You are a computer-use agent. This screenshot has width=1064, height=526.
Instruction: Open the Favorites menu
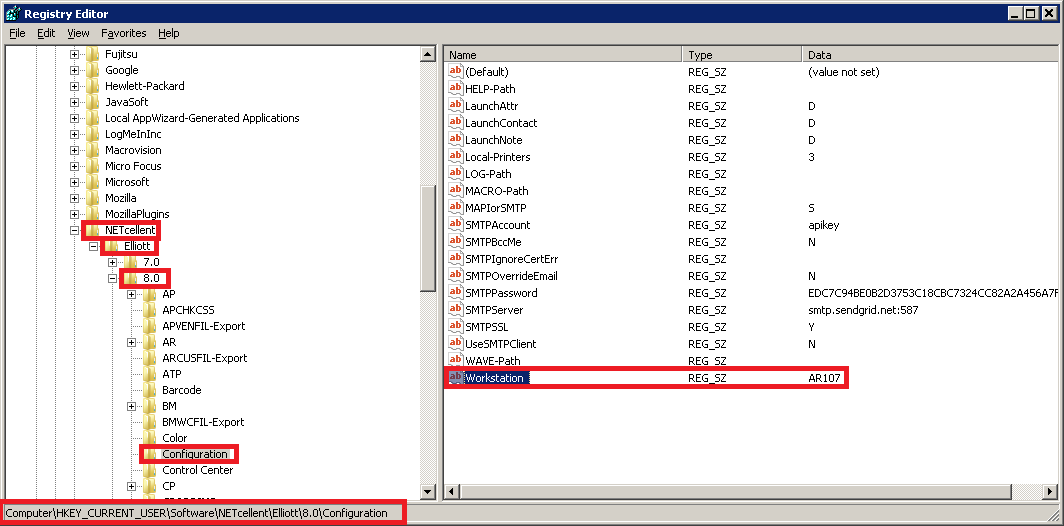click(124, 33)
